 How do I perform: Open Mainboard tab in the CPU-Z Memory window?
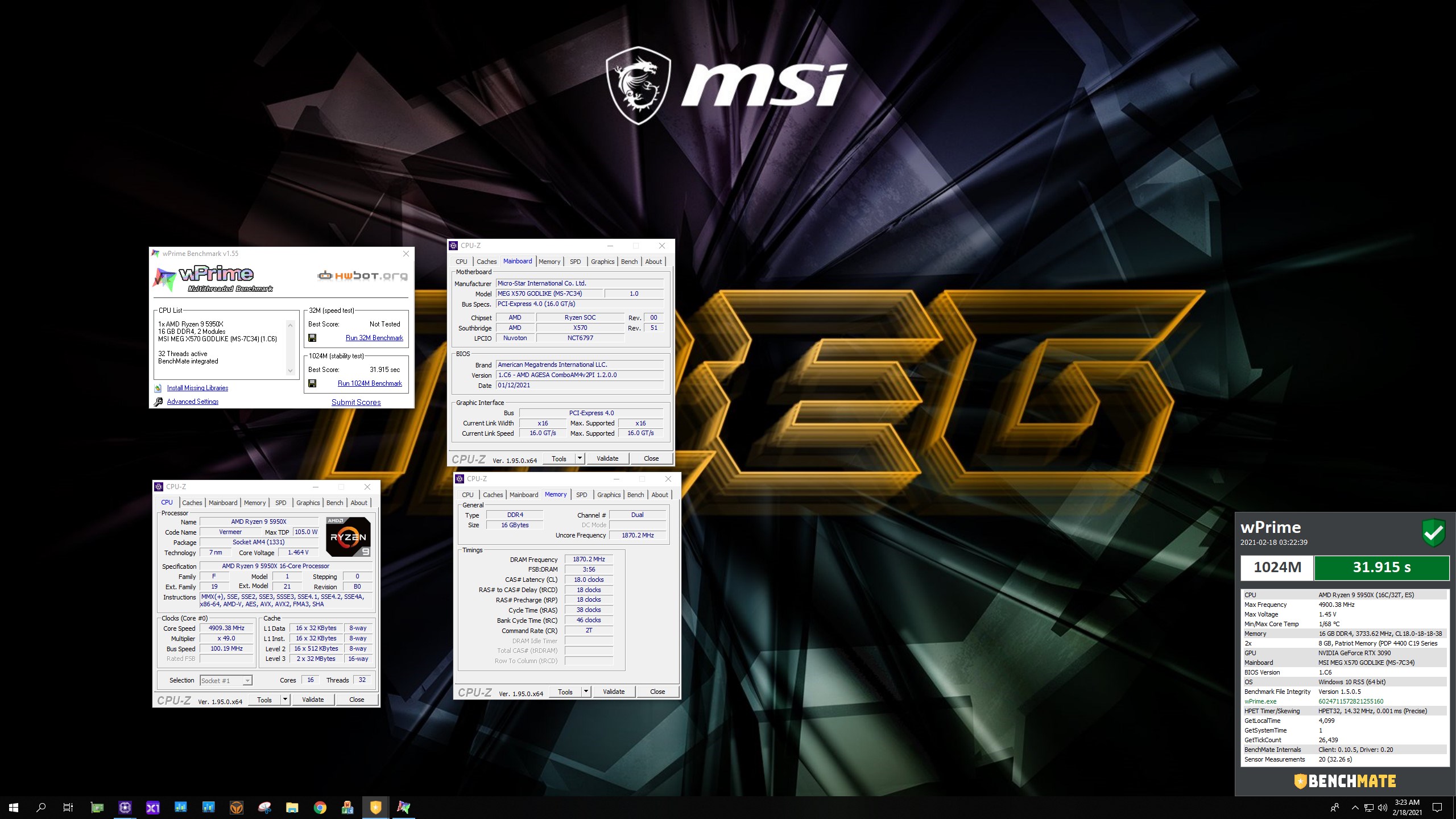click(x=524, y=495)
